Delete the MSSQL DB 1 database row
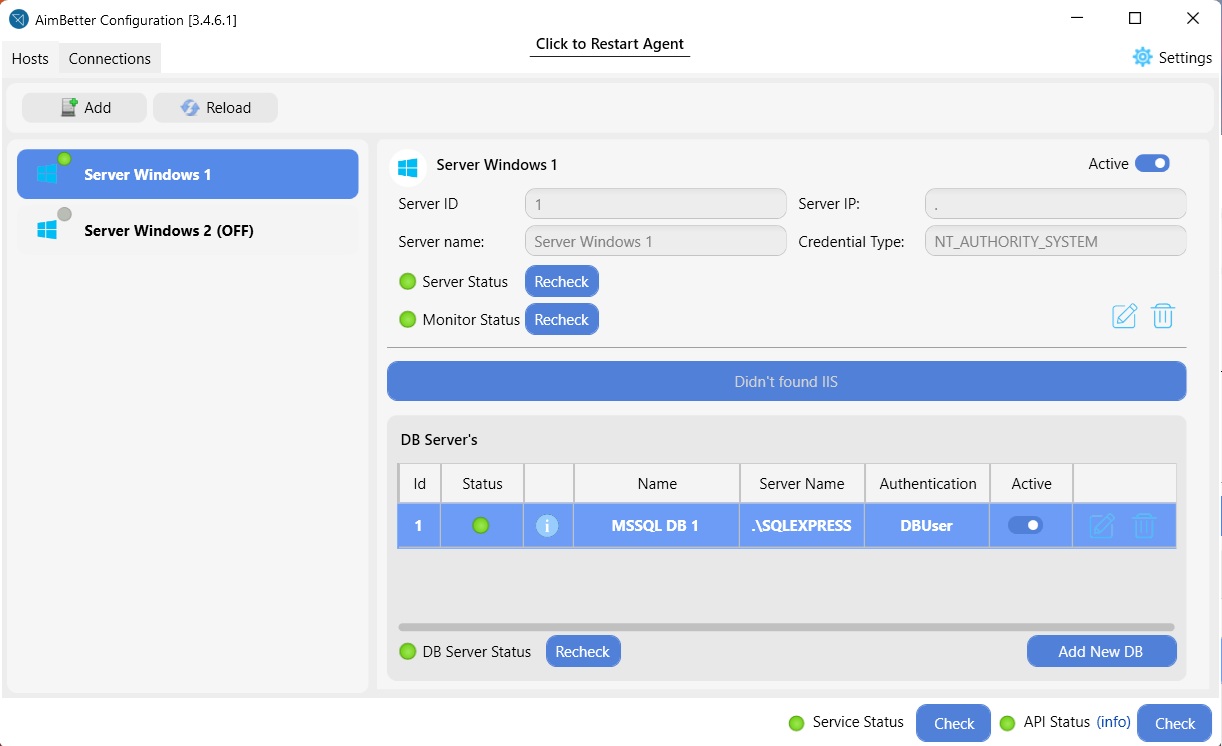1222x746 pixels. point(1144,525)
